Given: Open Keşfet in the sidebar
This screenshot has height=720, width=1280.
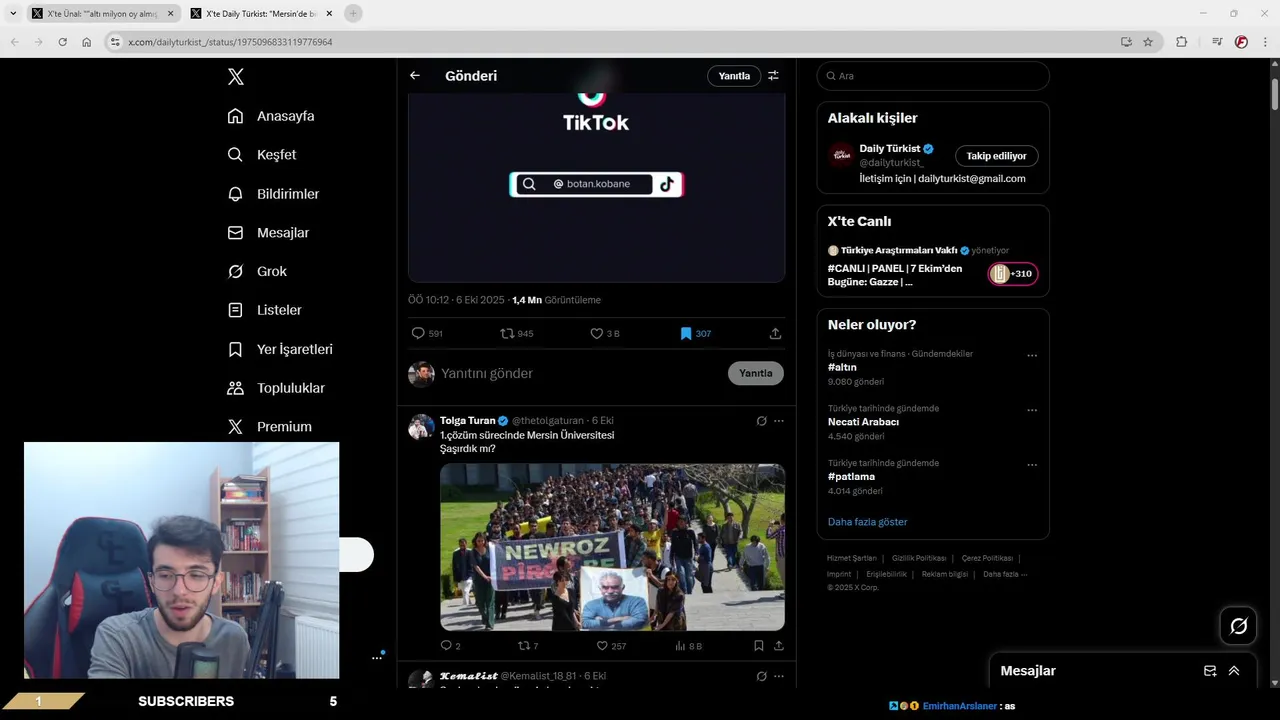Looking at the screenshot, I should tap(262, 155).
